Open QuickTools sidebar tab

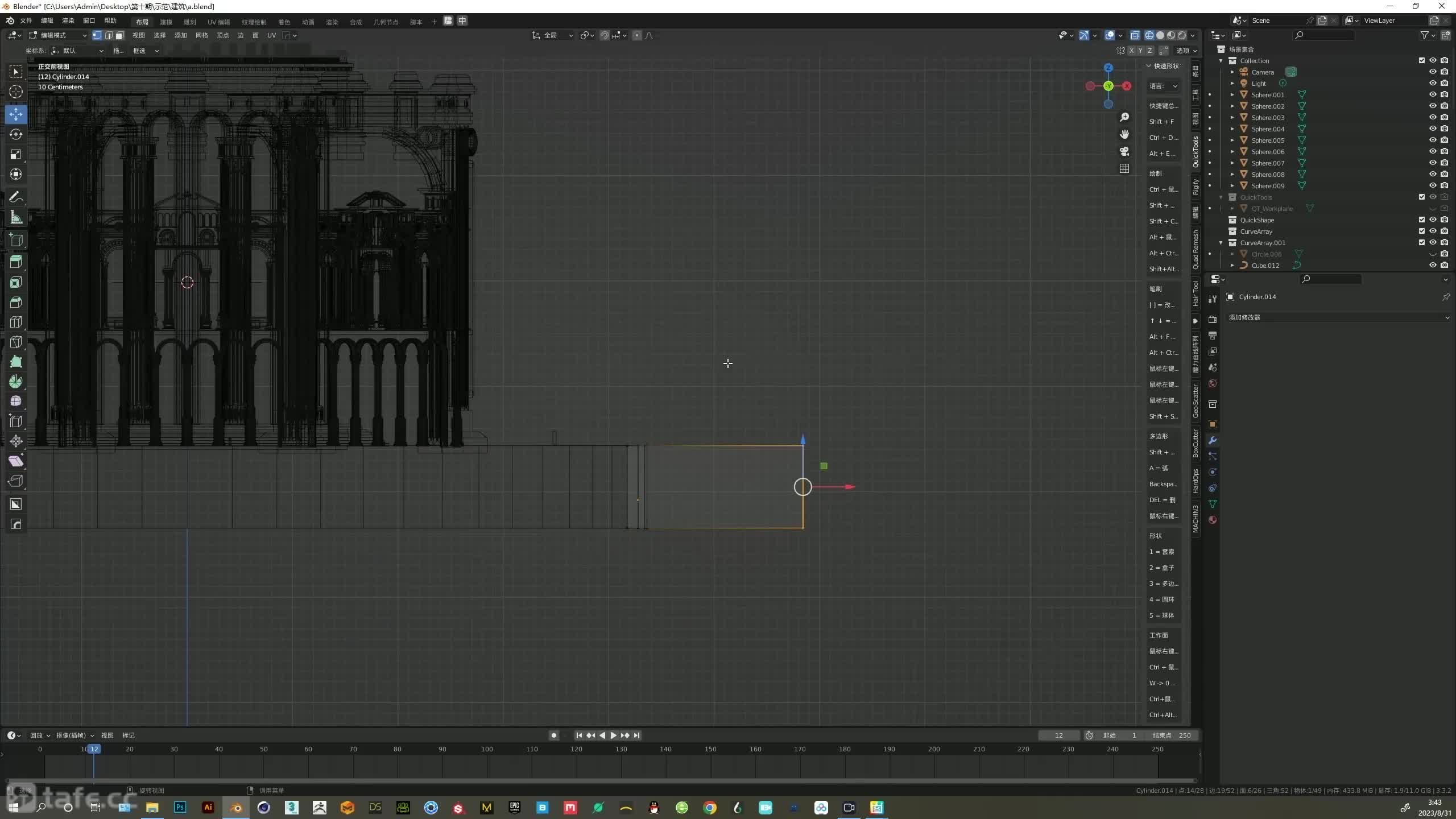pyautogui.click(x=1196, y=152)
